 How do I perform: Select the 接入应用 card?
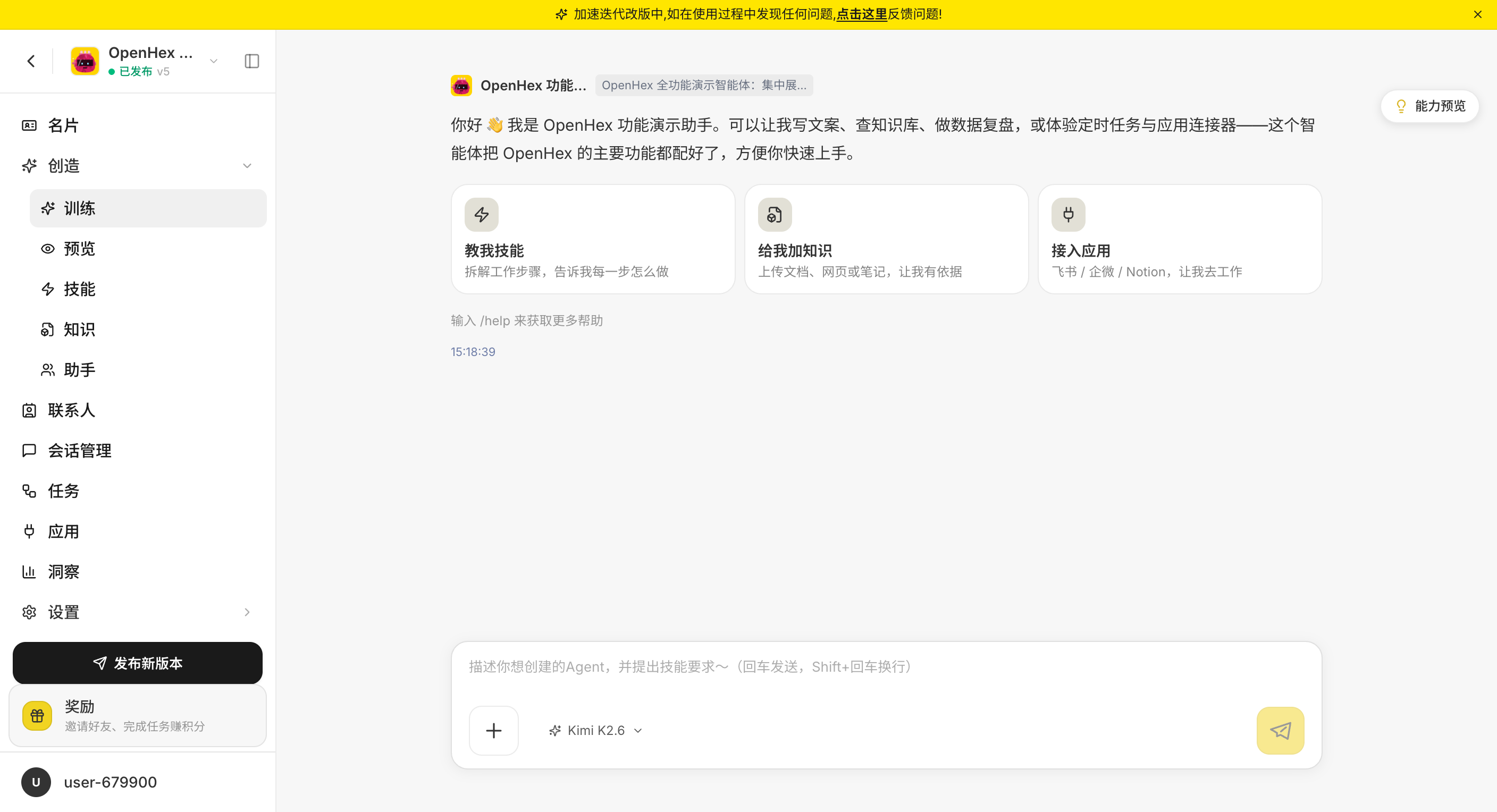click(1180, 239)
